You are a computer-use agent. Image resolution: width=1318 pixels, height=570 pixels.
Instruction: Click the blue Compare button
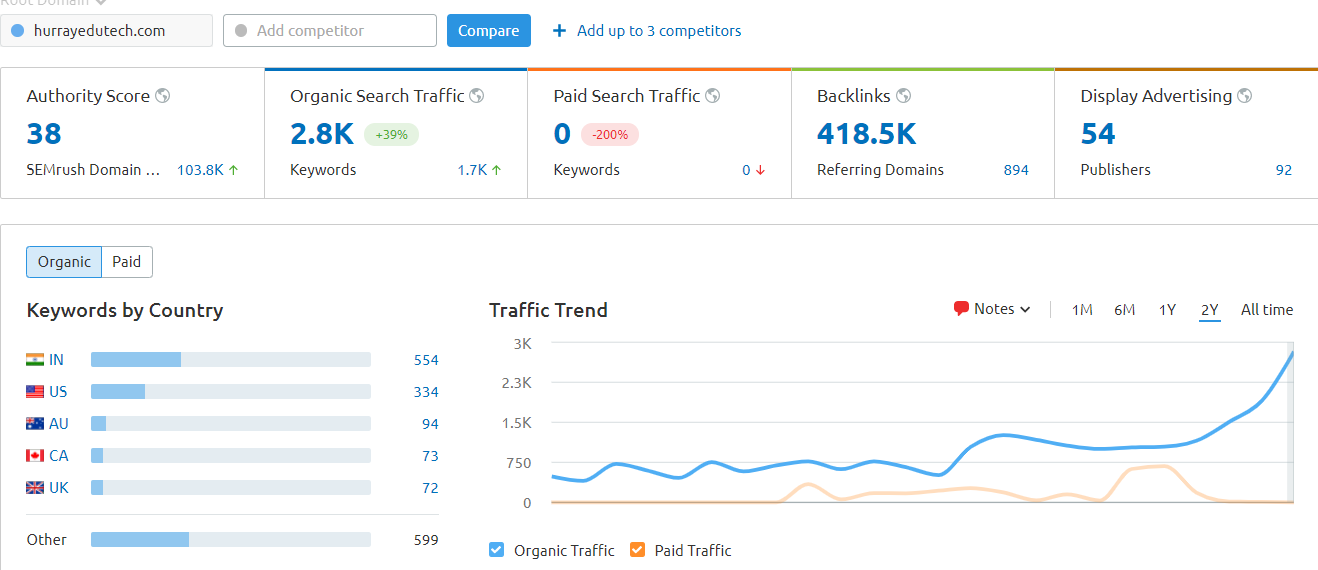(x=488, y=31)
